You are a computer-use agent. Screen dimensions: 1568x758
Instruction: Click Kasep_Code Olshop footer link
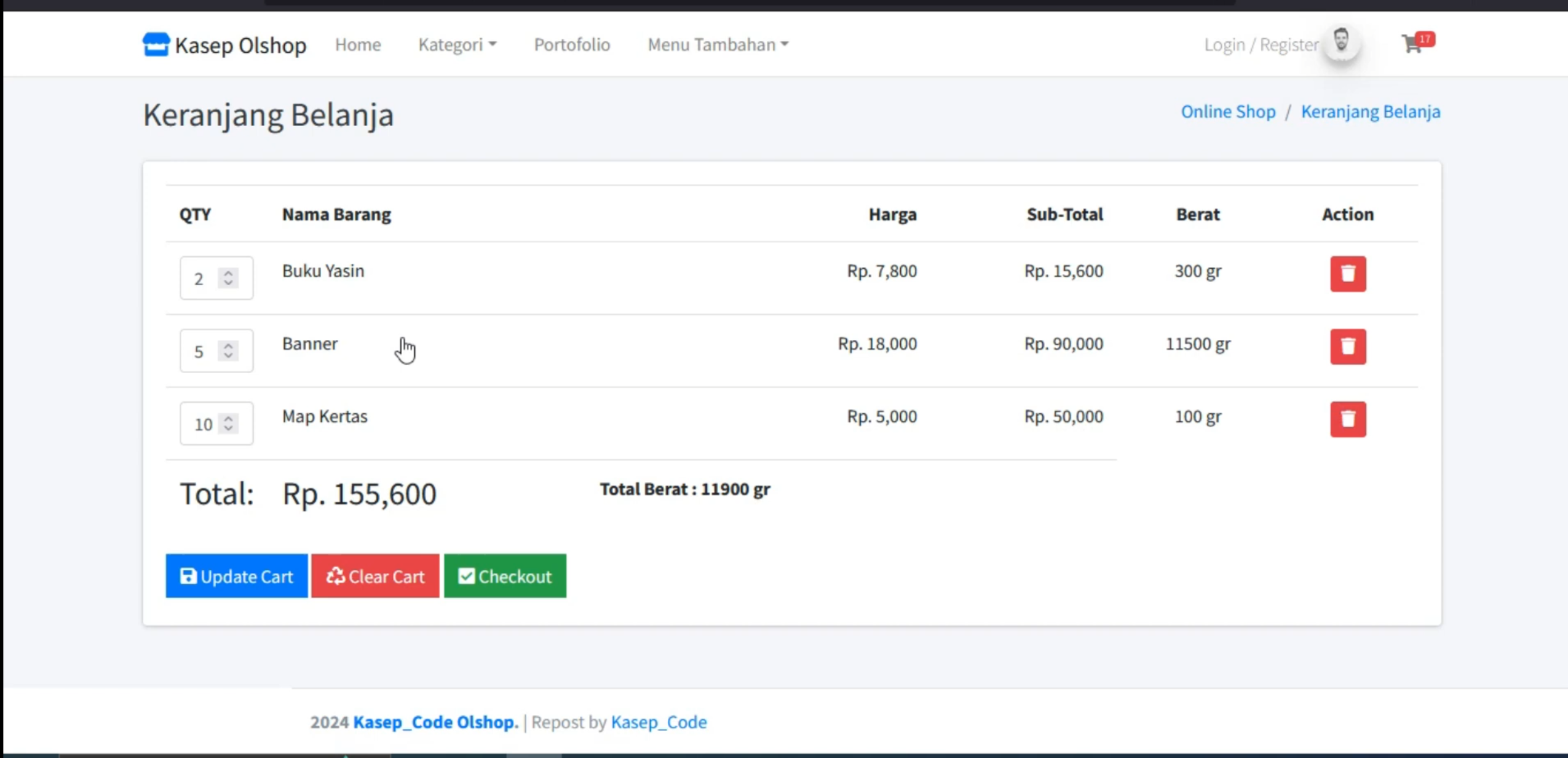click(435, 722)
